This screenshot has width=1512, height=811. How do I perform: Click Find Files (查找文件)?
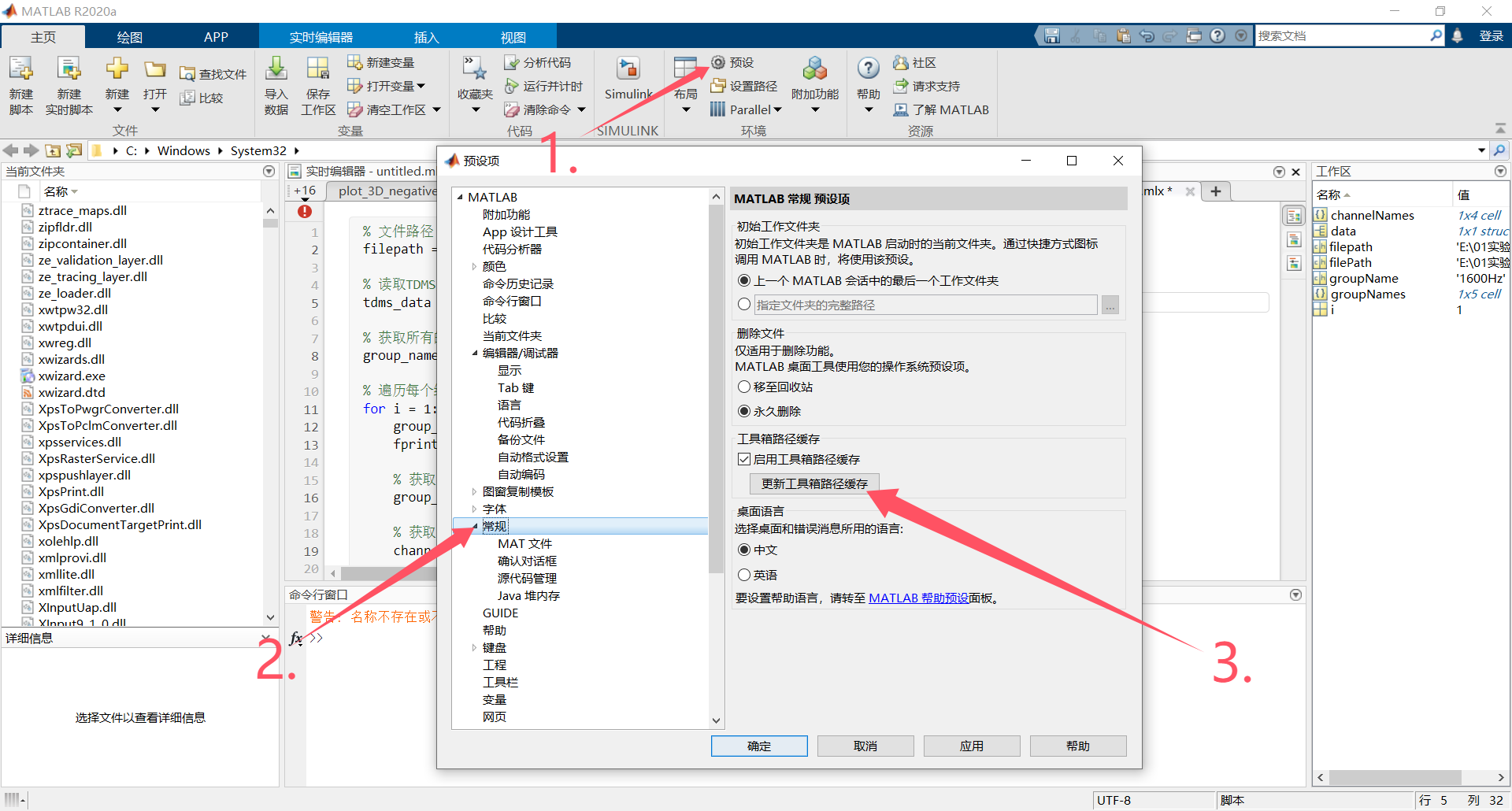click(x=213, y=74)
